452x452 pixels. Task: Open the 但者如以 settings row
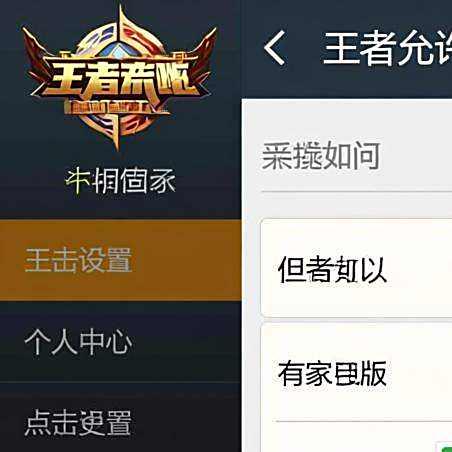(357, 268)
